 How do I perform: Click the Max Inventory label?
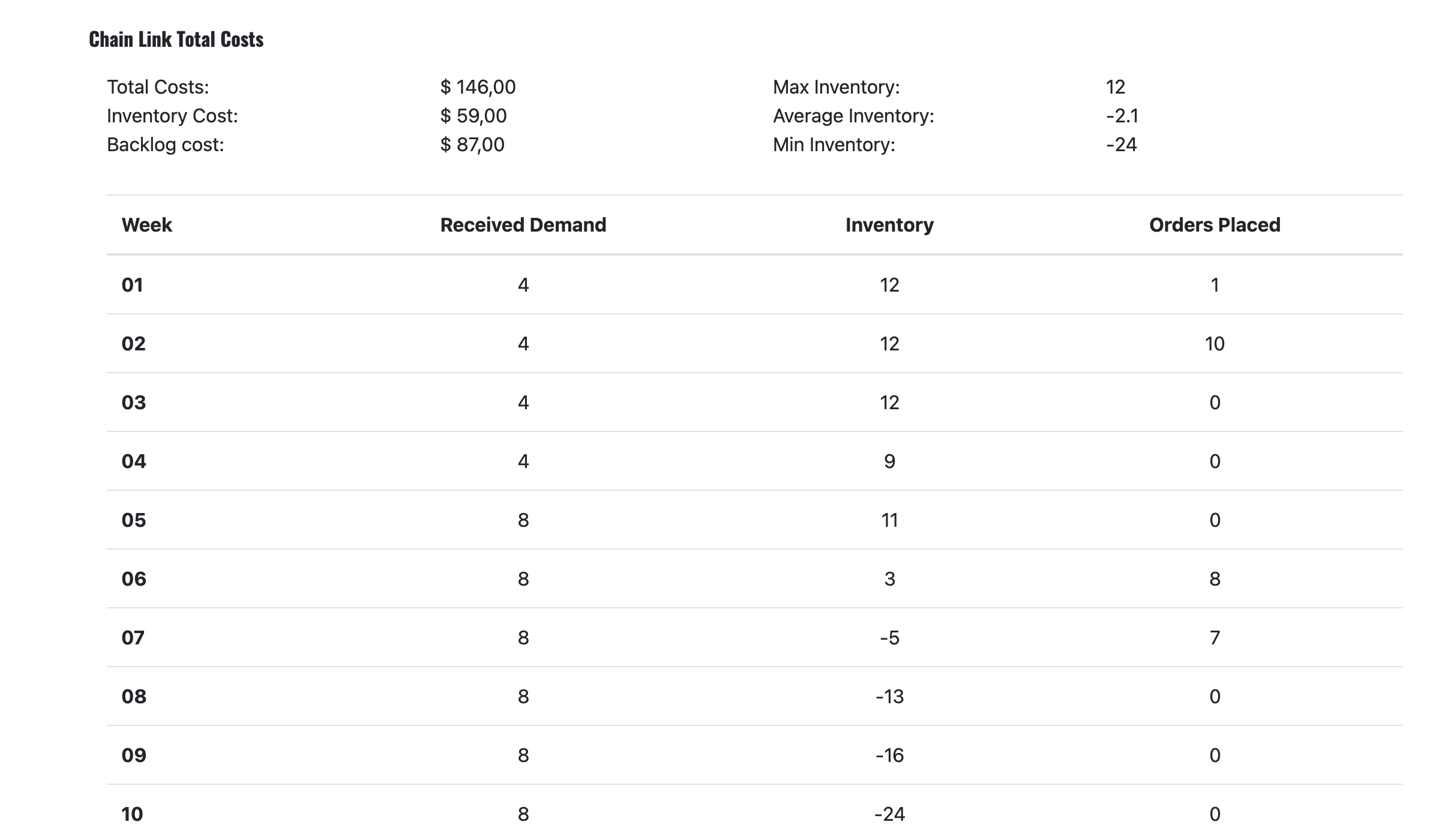point(836,87)
